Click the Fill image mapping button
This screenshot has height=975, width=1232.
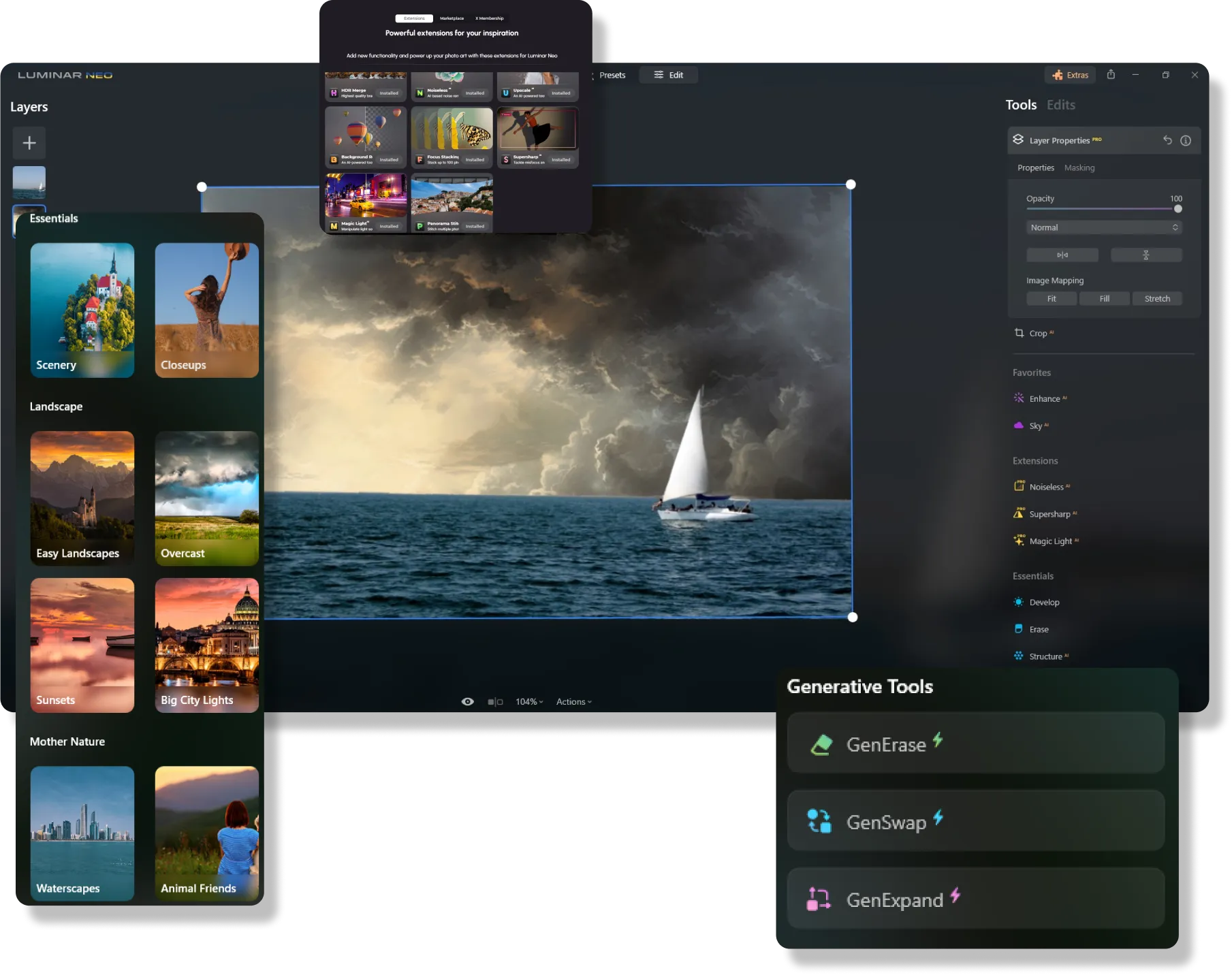coord(1105,298)
